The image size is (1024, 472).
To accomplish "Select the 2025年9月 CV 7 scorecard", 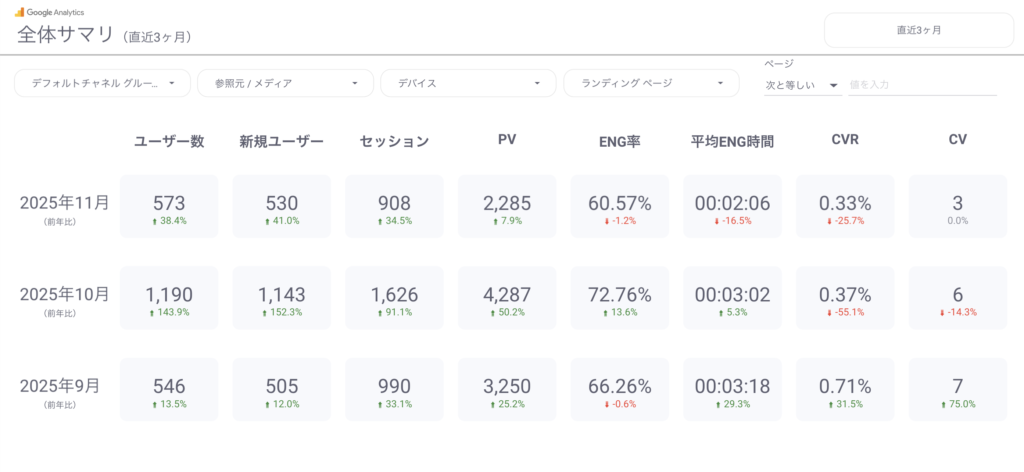I will pos(958,390).
